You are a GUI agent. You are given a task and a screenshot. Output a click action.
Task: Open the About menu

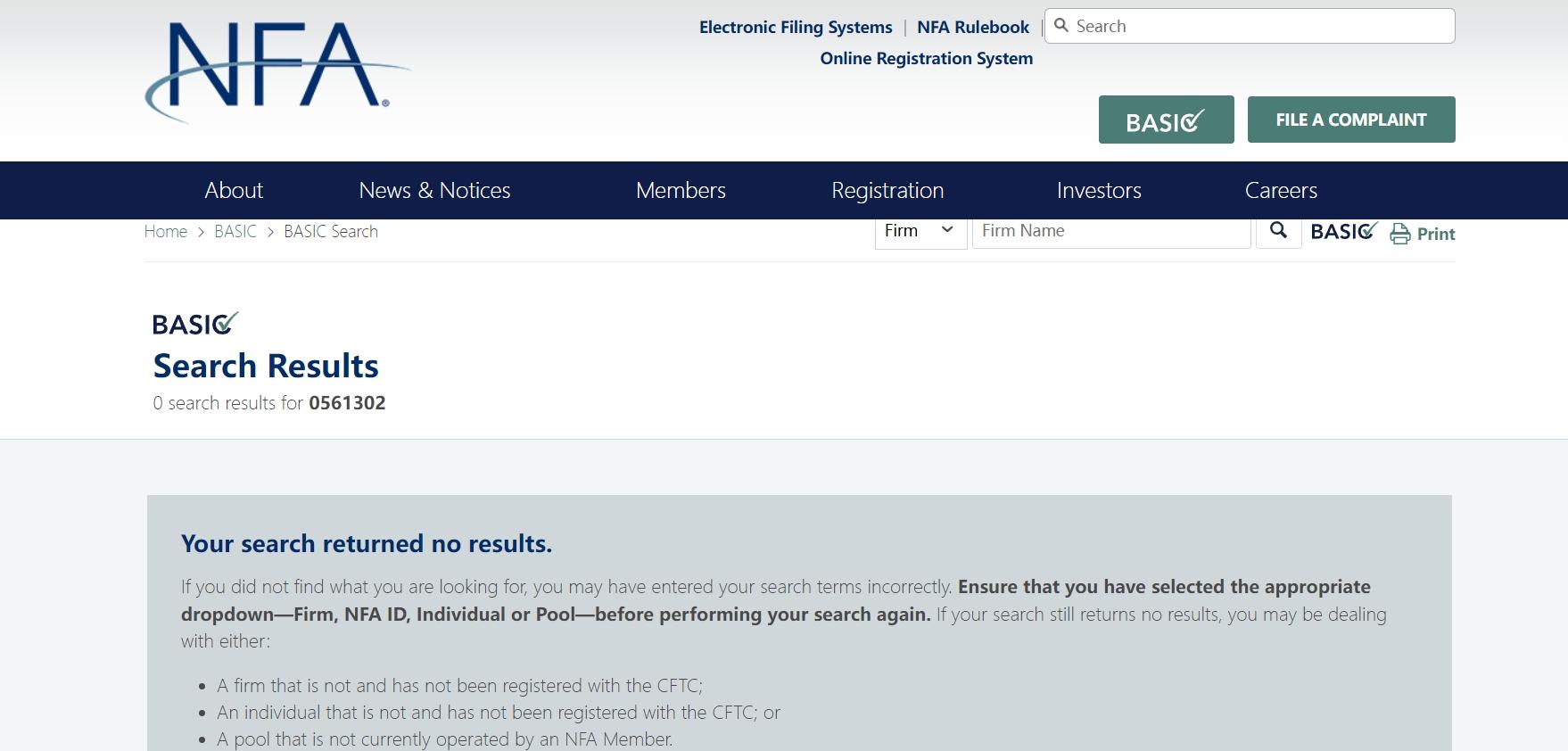(234, 190)
